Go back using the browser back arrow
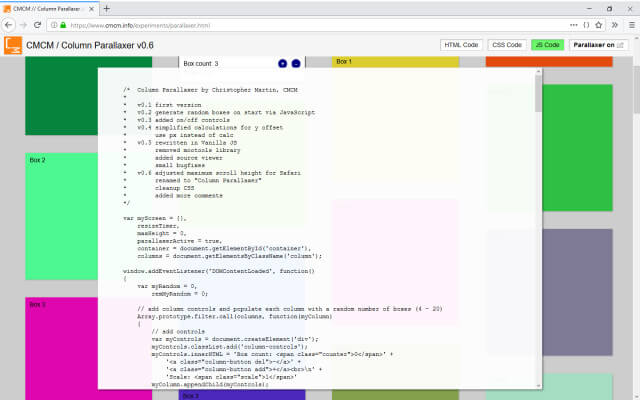The height and width of the screenshot is (400, 640). point(12,24)
